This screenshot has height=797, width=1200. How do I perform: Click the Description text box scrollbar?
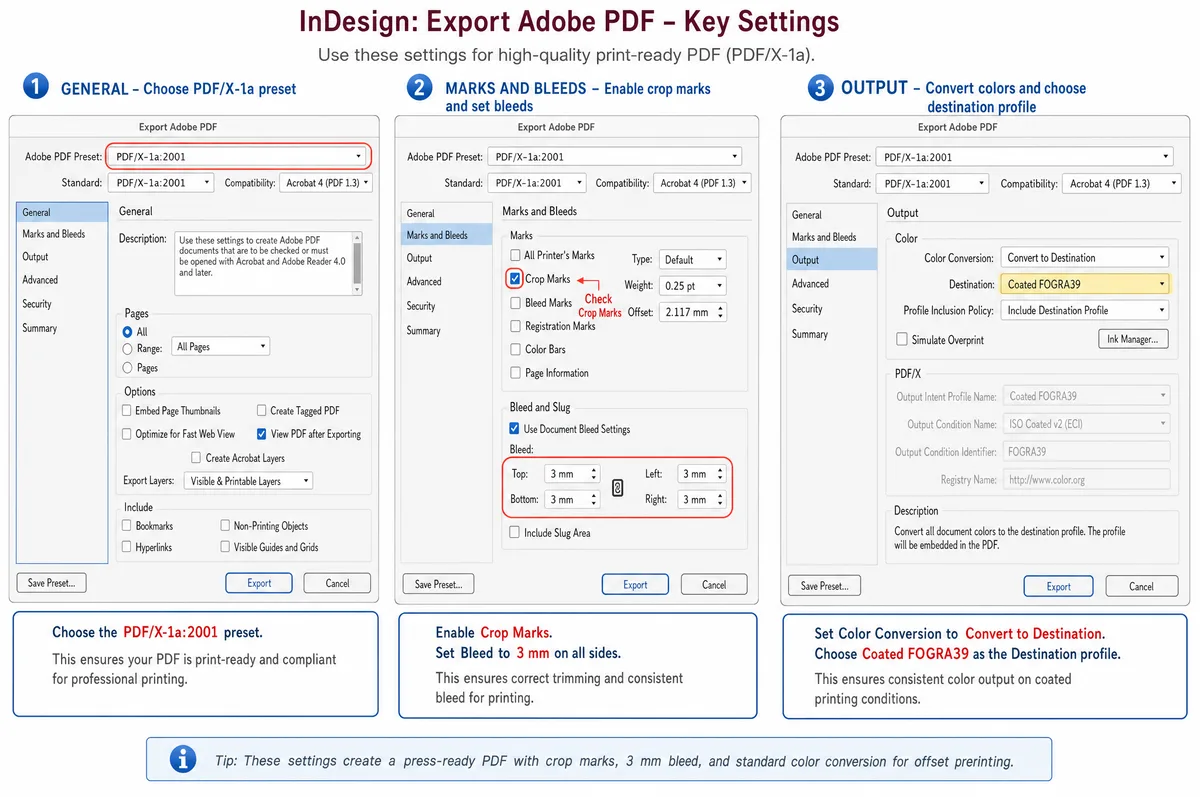coord(357,264)
